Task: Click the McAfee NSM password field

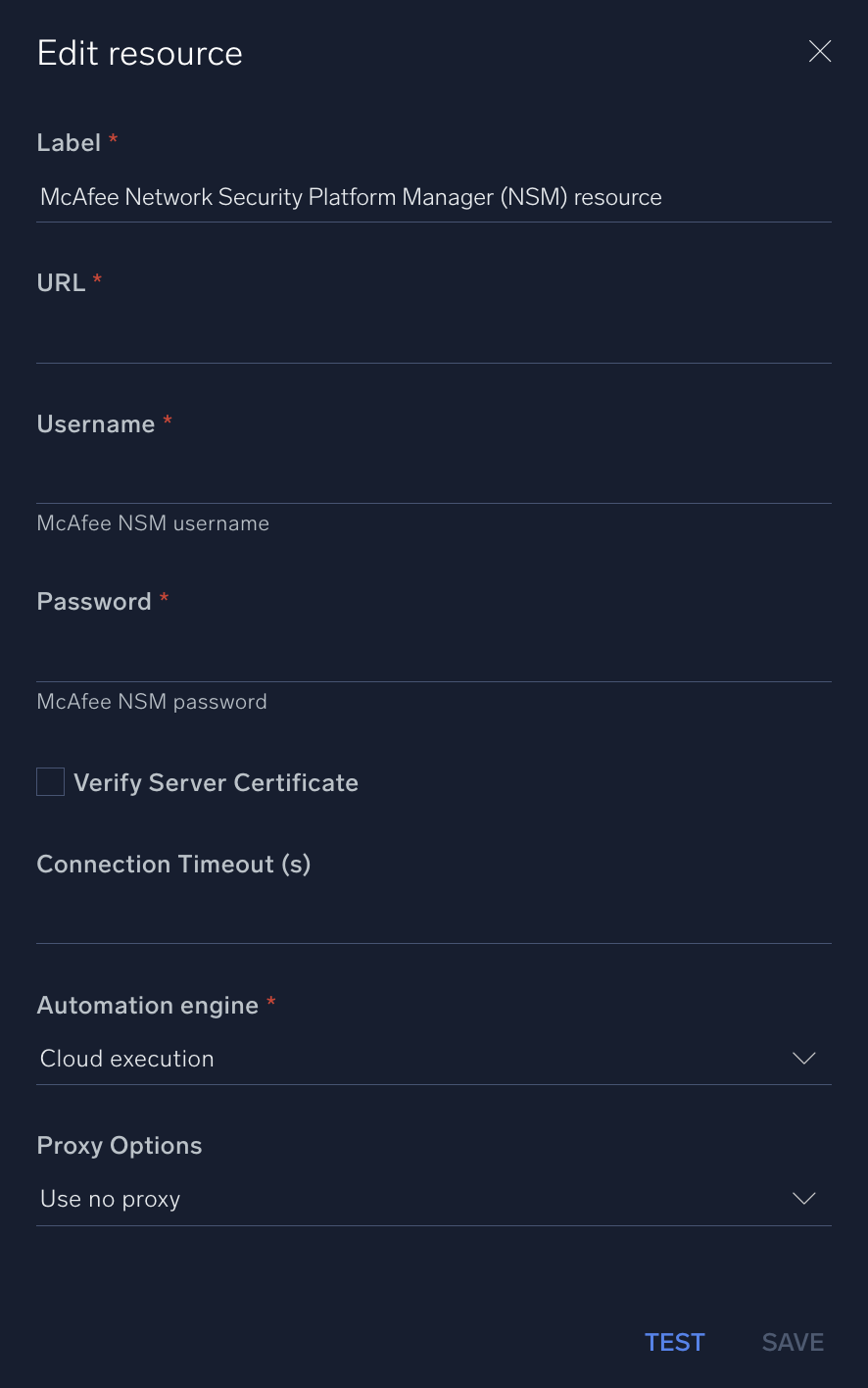Action: 431,659
